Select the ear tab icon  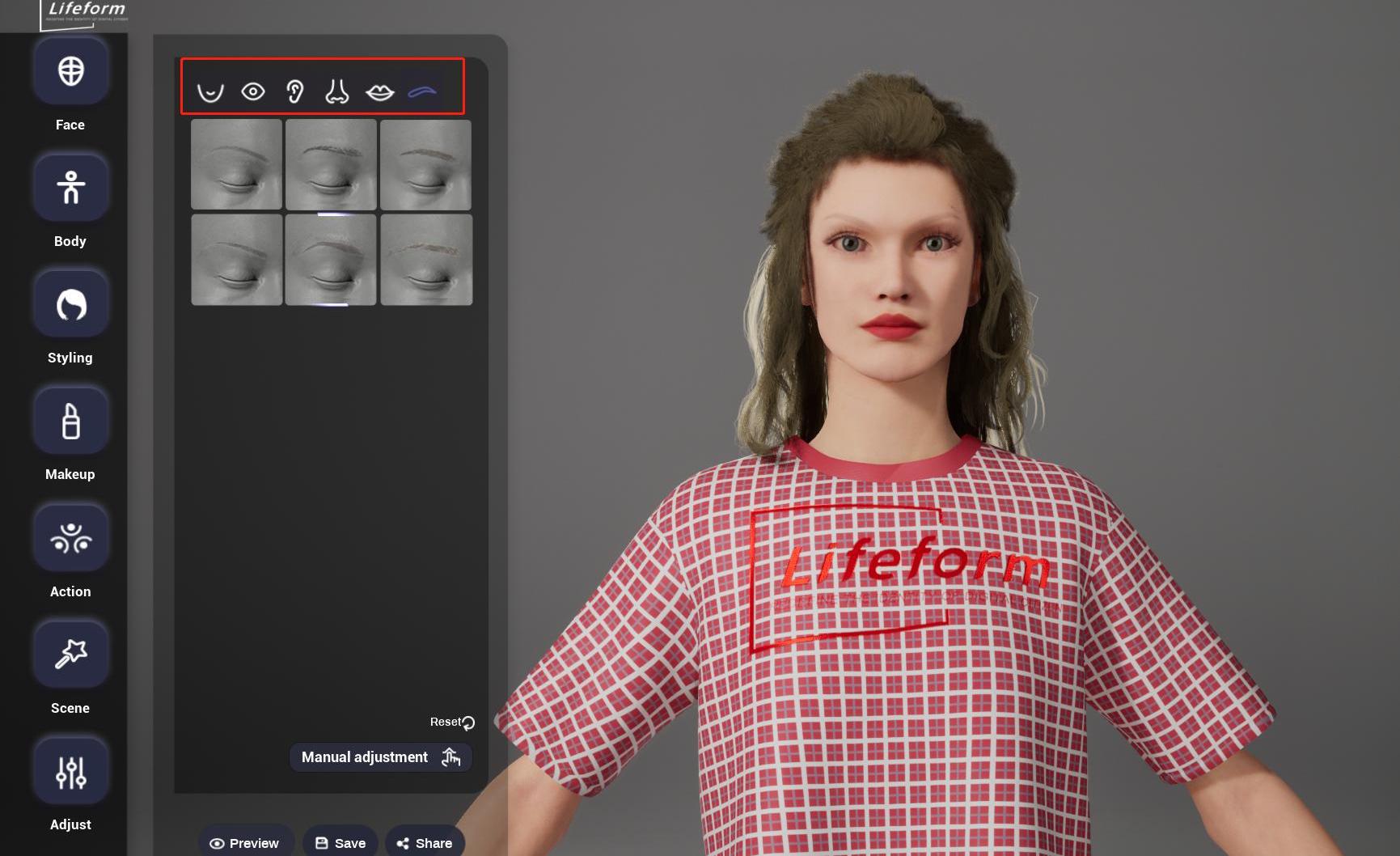[x=295, y=92]
